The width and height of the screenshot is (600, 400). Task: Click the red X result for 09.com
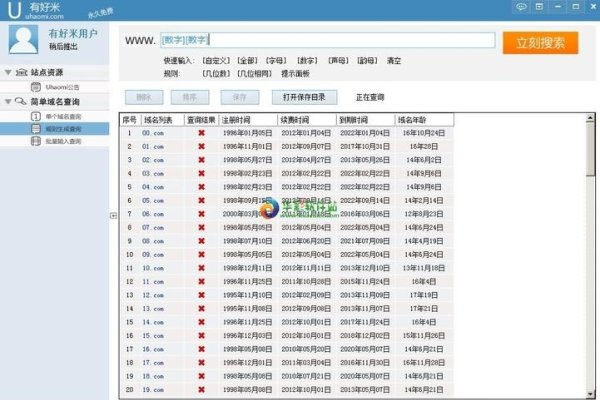tap(201, 255)
